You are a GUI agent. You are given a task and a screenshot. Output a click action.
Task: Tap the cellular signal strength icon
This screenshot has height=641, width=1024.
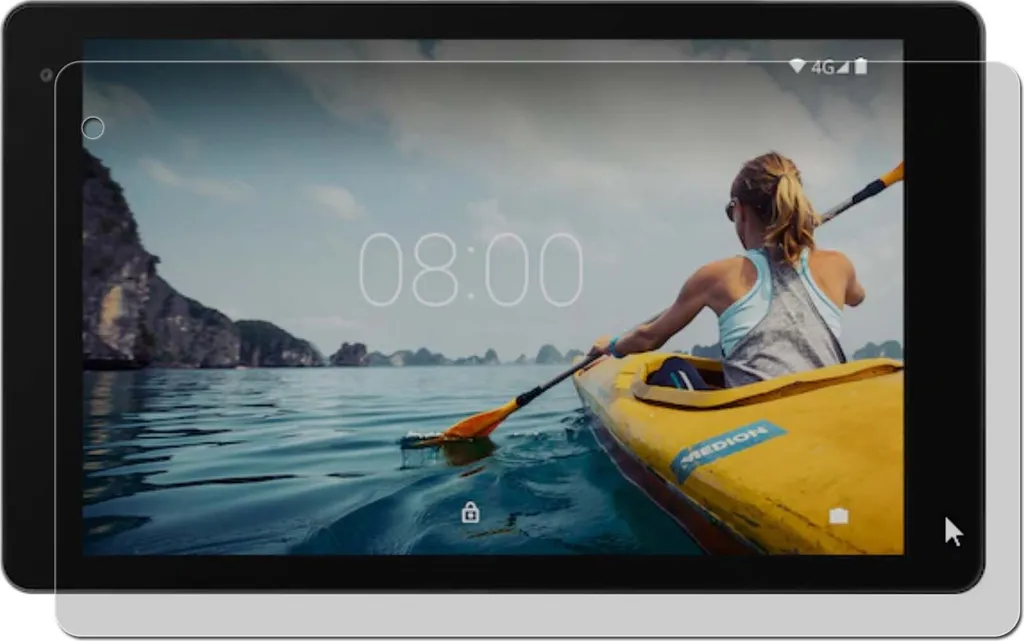pyautogui.click(x=842, y=67)
